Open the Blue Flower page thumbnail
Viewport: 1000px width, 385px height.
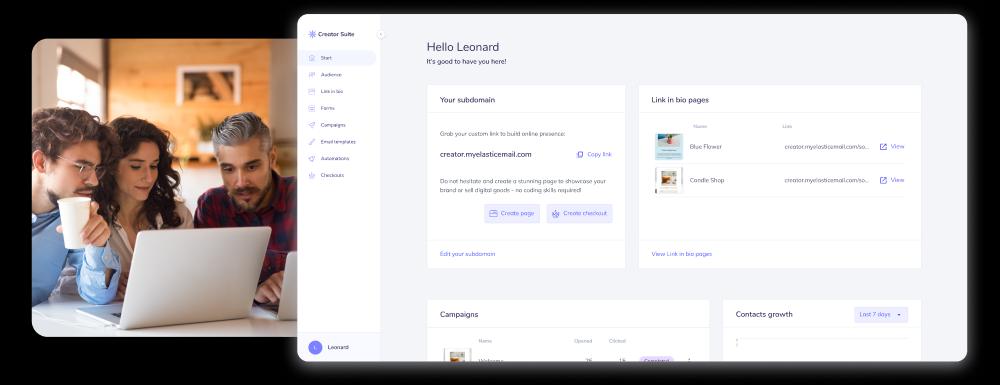(668, 147)
